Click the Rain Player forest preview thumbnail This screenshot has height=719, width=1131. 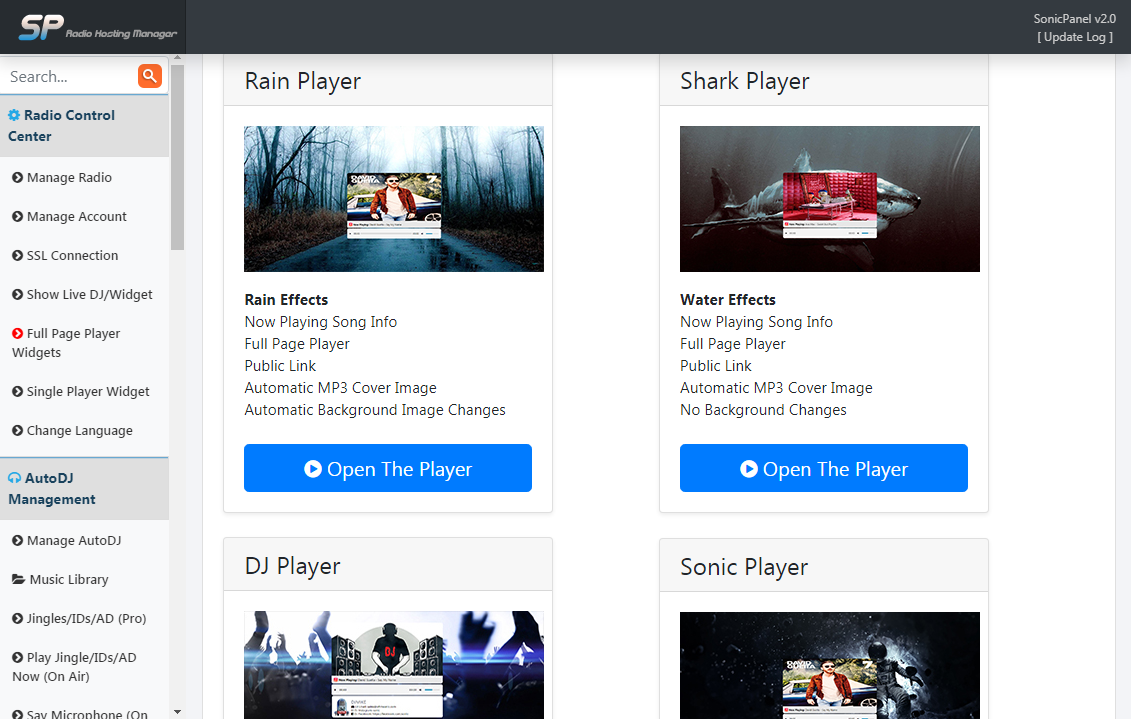[394, 199]
